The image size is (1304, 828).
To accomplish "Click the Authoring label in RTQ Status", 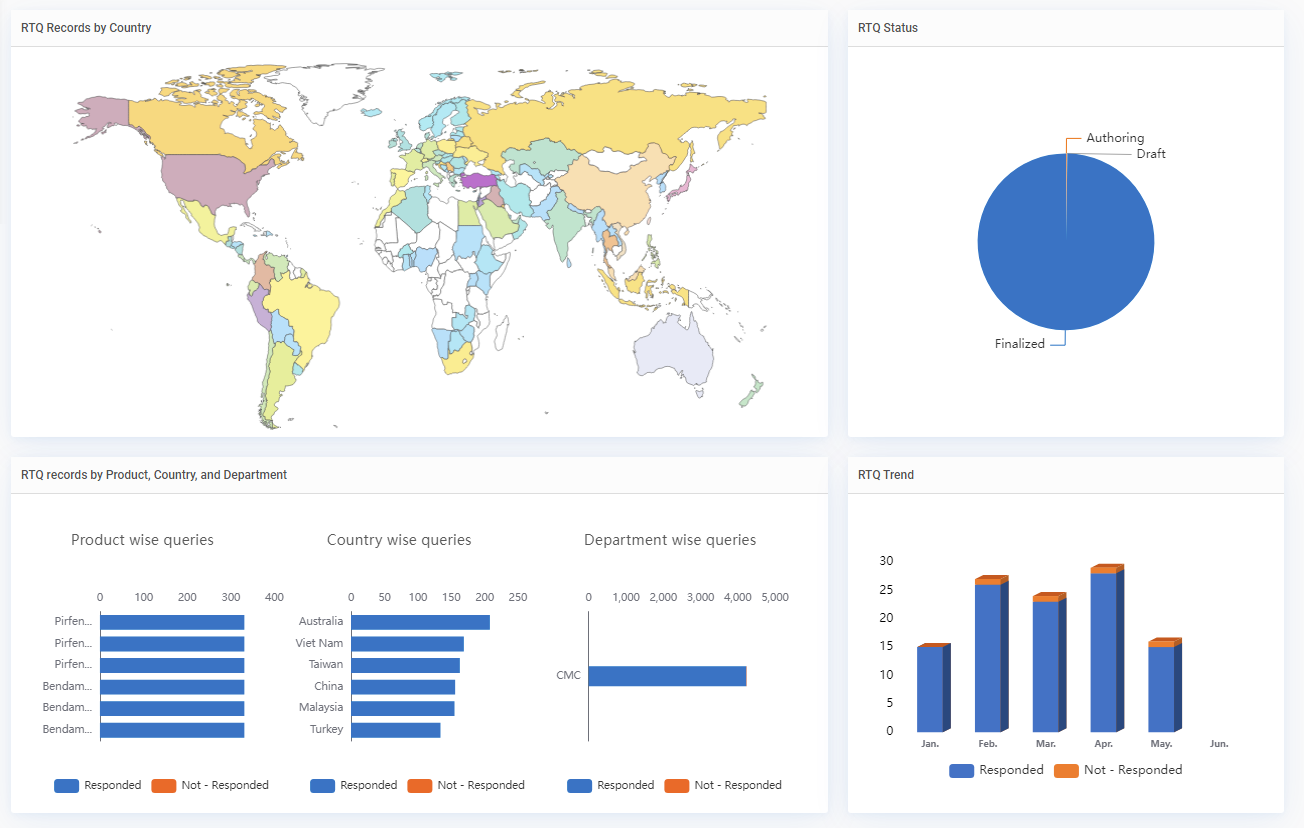I will coord(1114,138).
